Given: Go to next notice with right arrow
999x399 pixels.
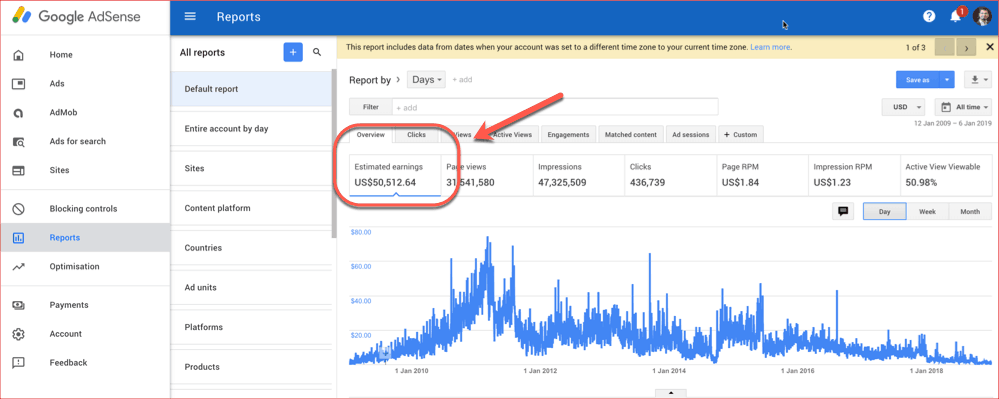Looking at the screenshot, I should point(967,47).
